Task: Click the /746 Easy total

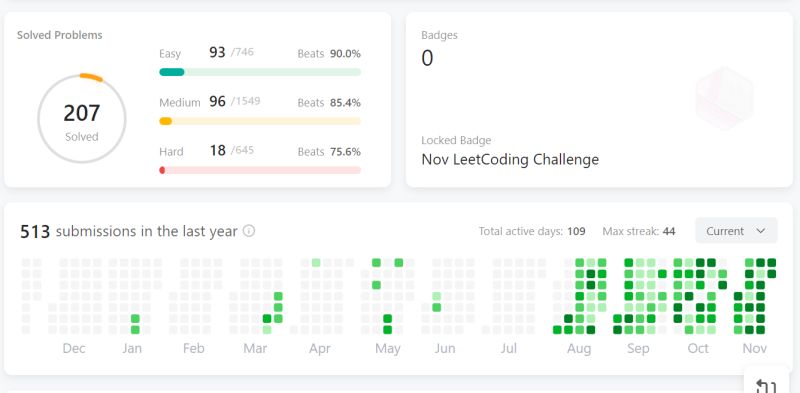Action: [242, 52]
